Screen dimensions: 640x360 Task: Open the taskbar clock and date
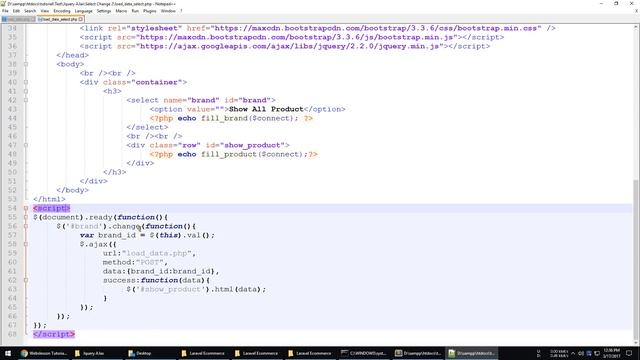point(611,353)
